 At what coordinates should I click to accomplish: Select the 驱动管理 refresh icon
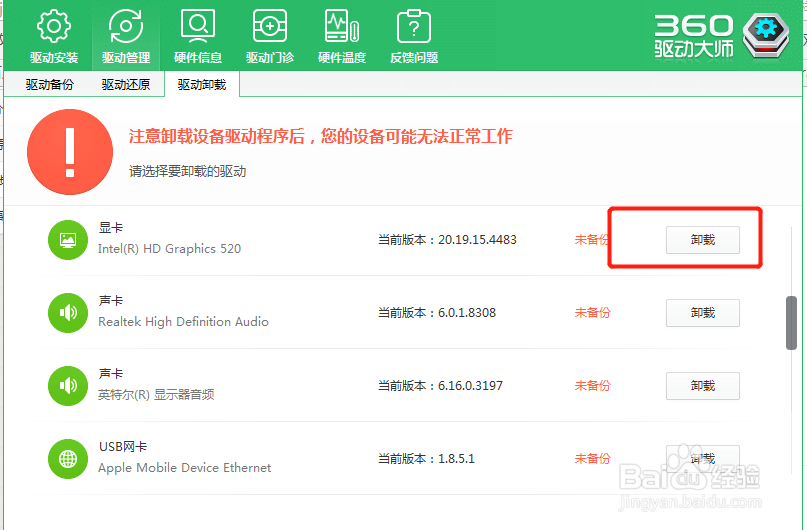[126, 26]
